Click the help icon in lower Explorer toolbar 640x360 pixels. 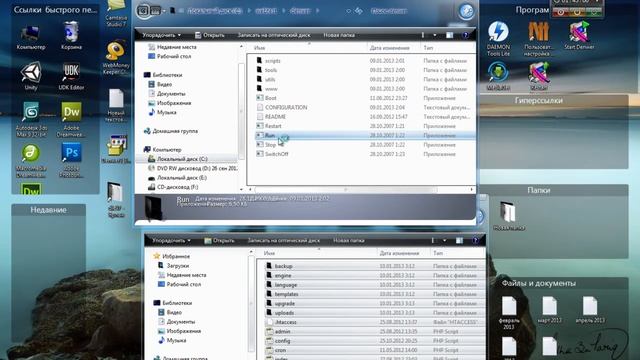pyautogui.click(x=475, y=241)
